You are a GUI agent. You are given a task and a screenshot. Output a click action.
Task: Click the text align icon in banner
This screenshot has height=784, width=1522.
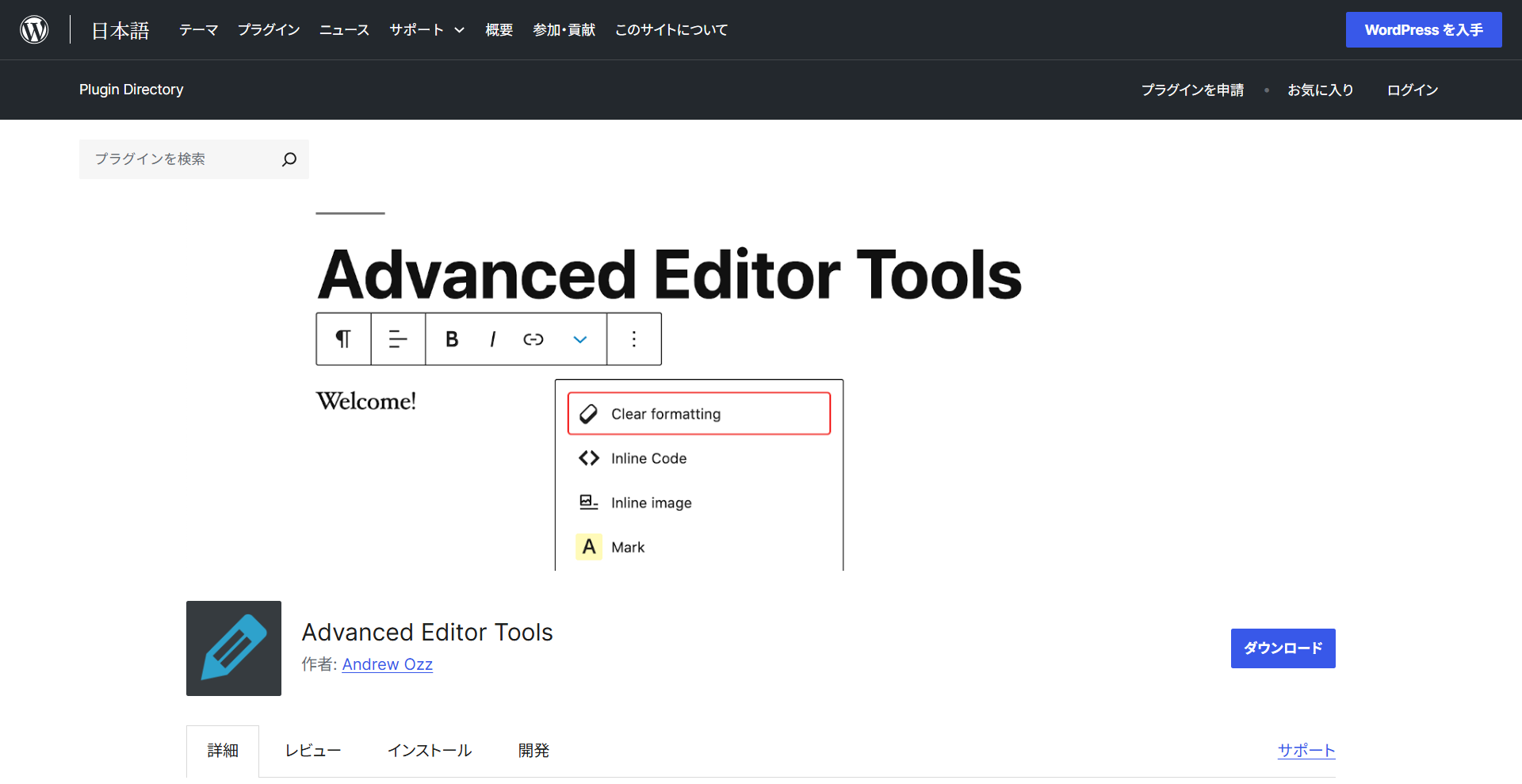[x=398, y=339]
